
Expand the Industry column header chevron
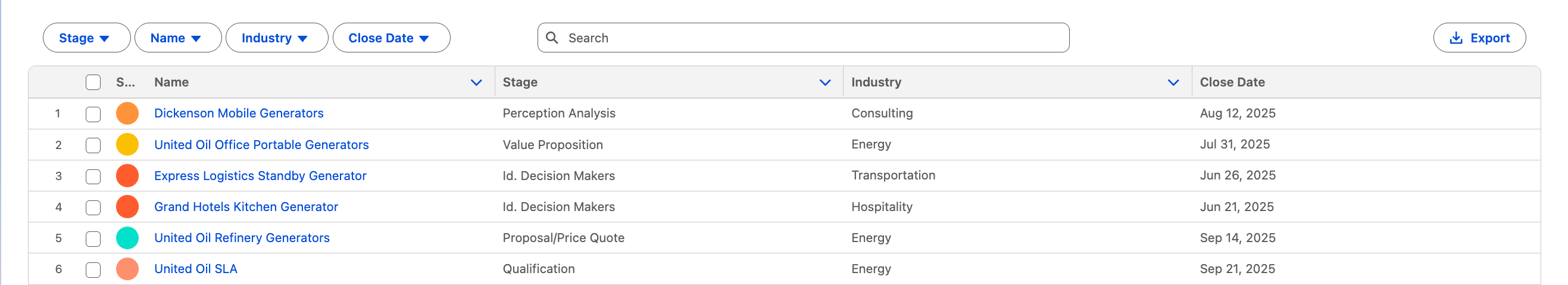click(x=1173, y=82)
